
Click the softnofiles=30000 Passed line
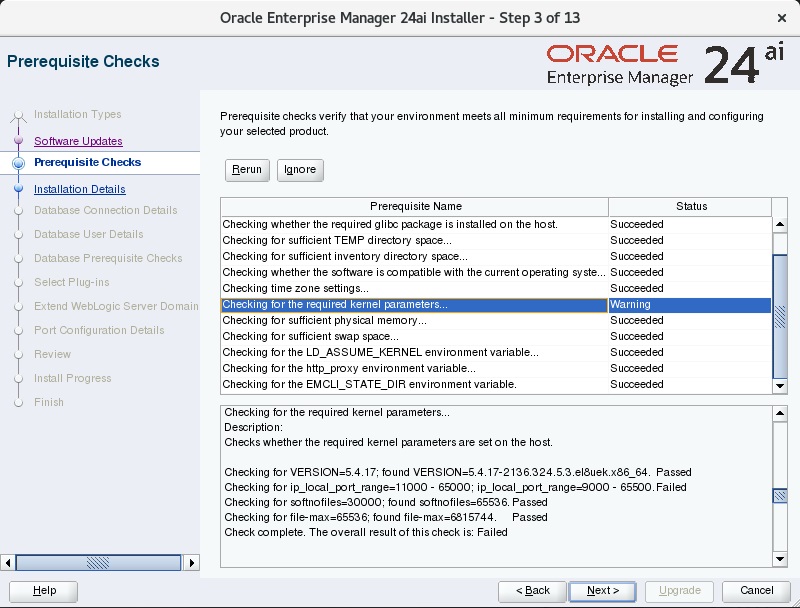coord(386,502)
